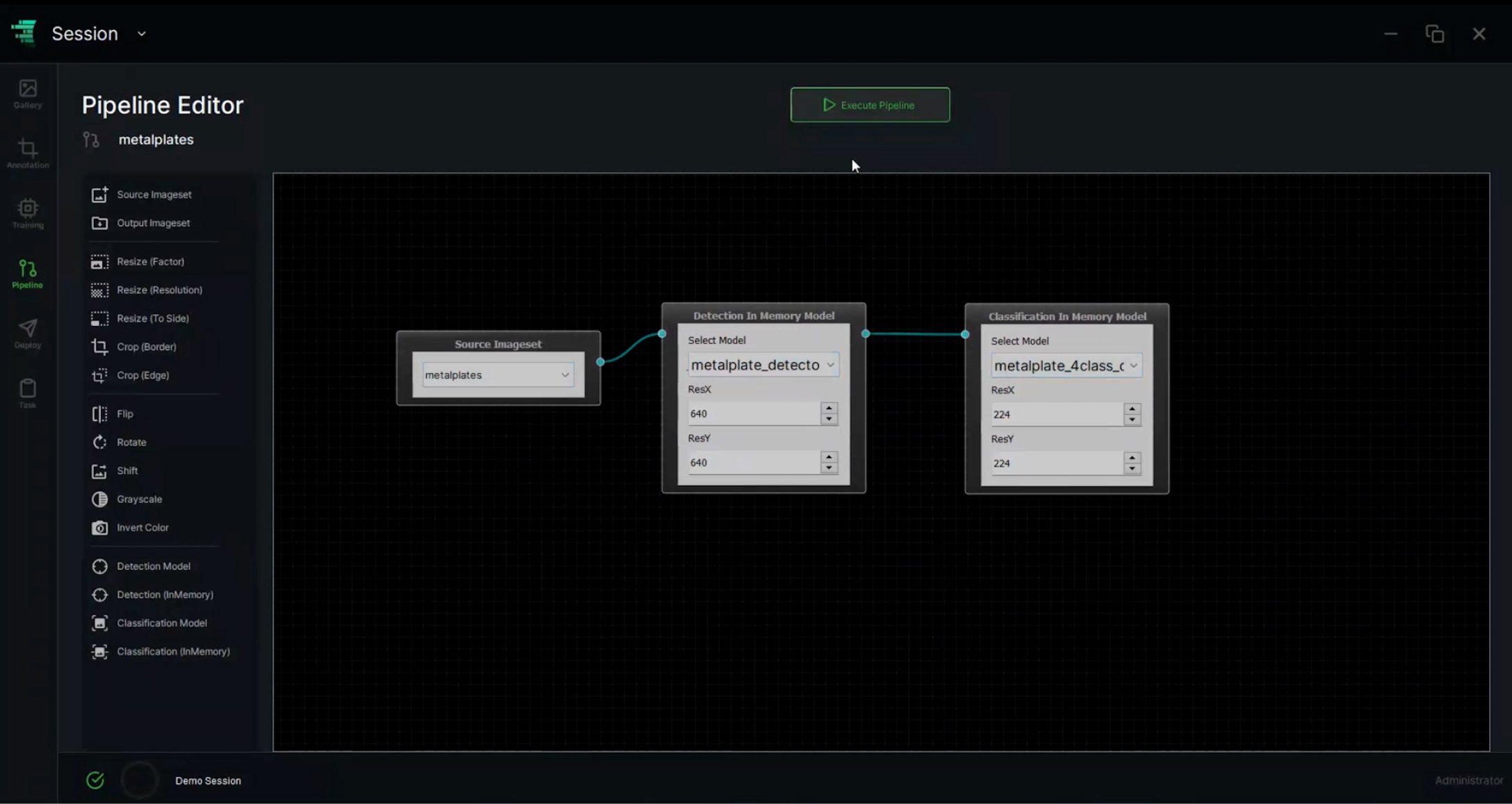
Task: Open the Deploy sidebar section
Action: pyautogui.click(x=28, y=334)
